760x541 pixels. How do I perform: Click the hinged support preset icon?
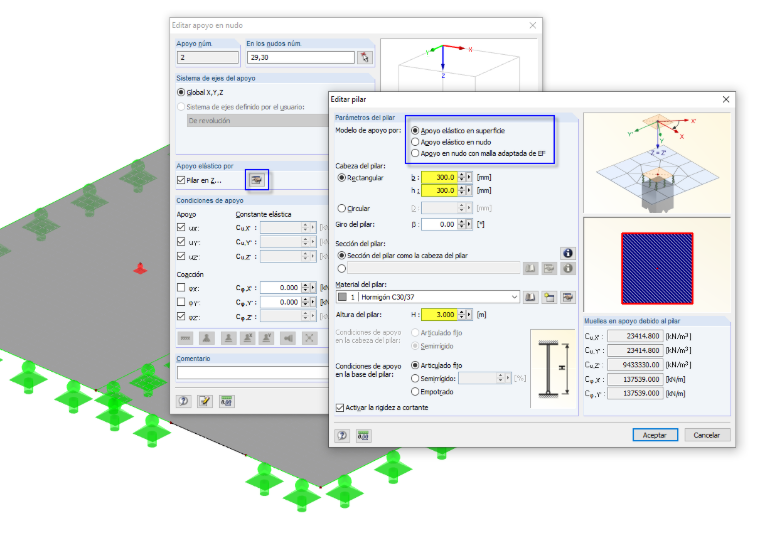tap(206, 338)
